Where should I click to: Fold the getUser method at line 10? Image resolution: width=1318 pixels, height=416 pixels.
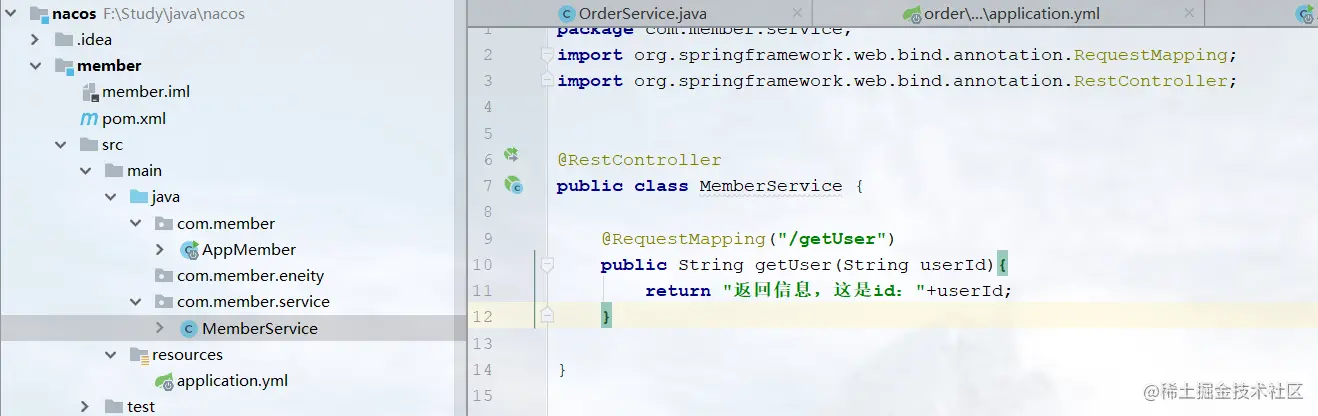tap(547, 265)
